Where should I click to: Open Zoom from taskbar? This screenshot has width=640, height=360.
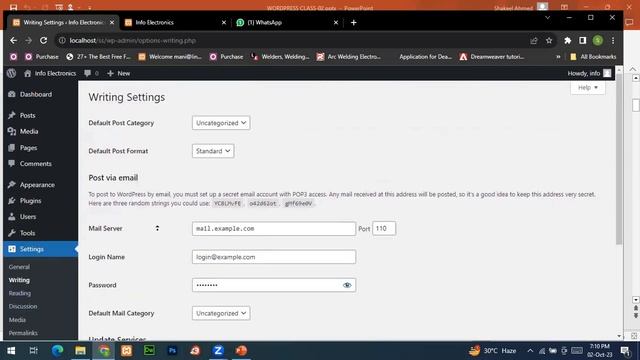(218, 351)
